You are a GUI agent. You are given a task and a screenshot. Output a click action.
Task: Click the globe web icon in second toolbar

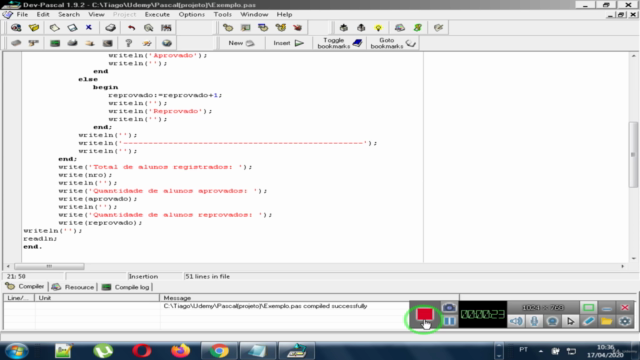[x=167, y=43]
